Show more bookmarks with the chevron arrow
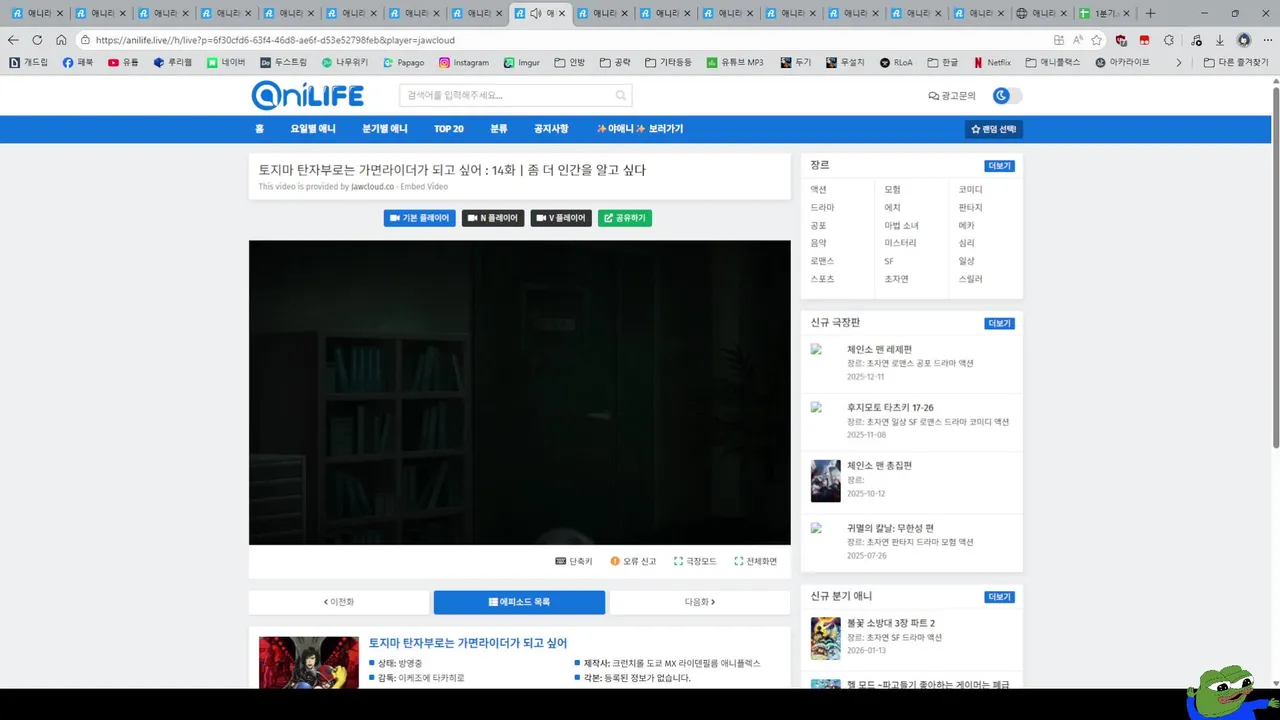1280x720 pixels. point(1178,62)
